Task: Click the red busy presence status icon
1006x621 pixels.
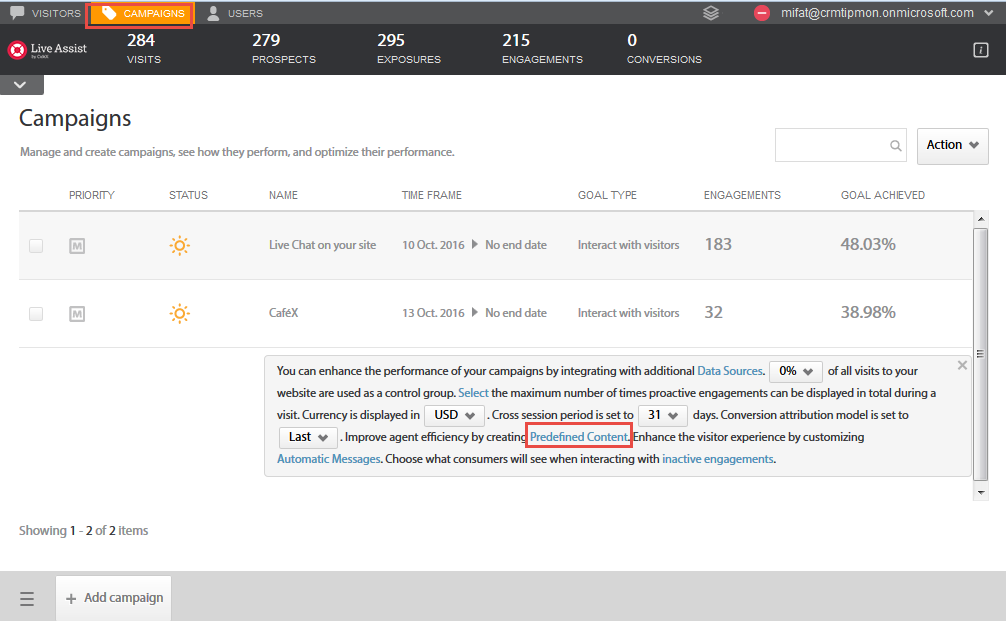Action: point(760,13)
